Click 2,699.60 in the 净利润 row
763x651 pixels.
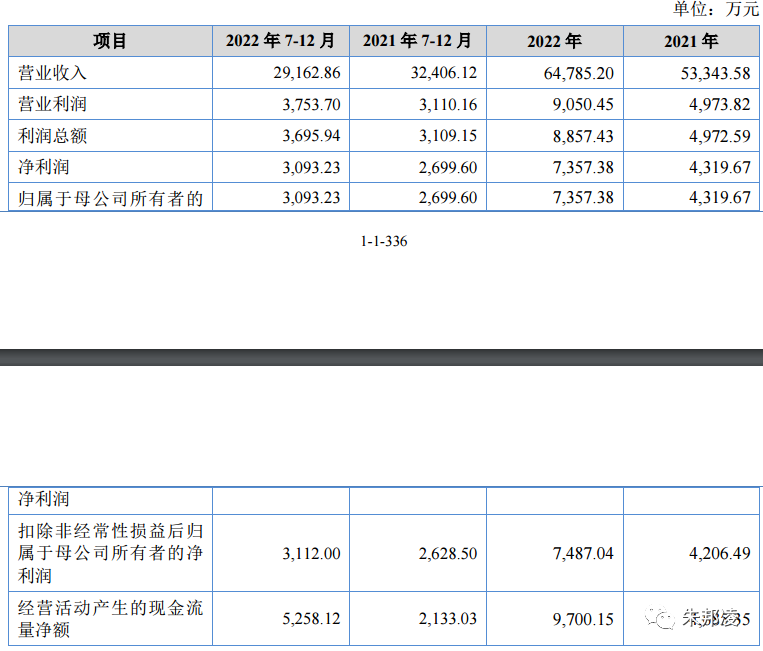448,167
